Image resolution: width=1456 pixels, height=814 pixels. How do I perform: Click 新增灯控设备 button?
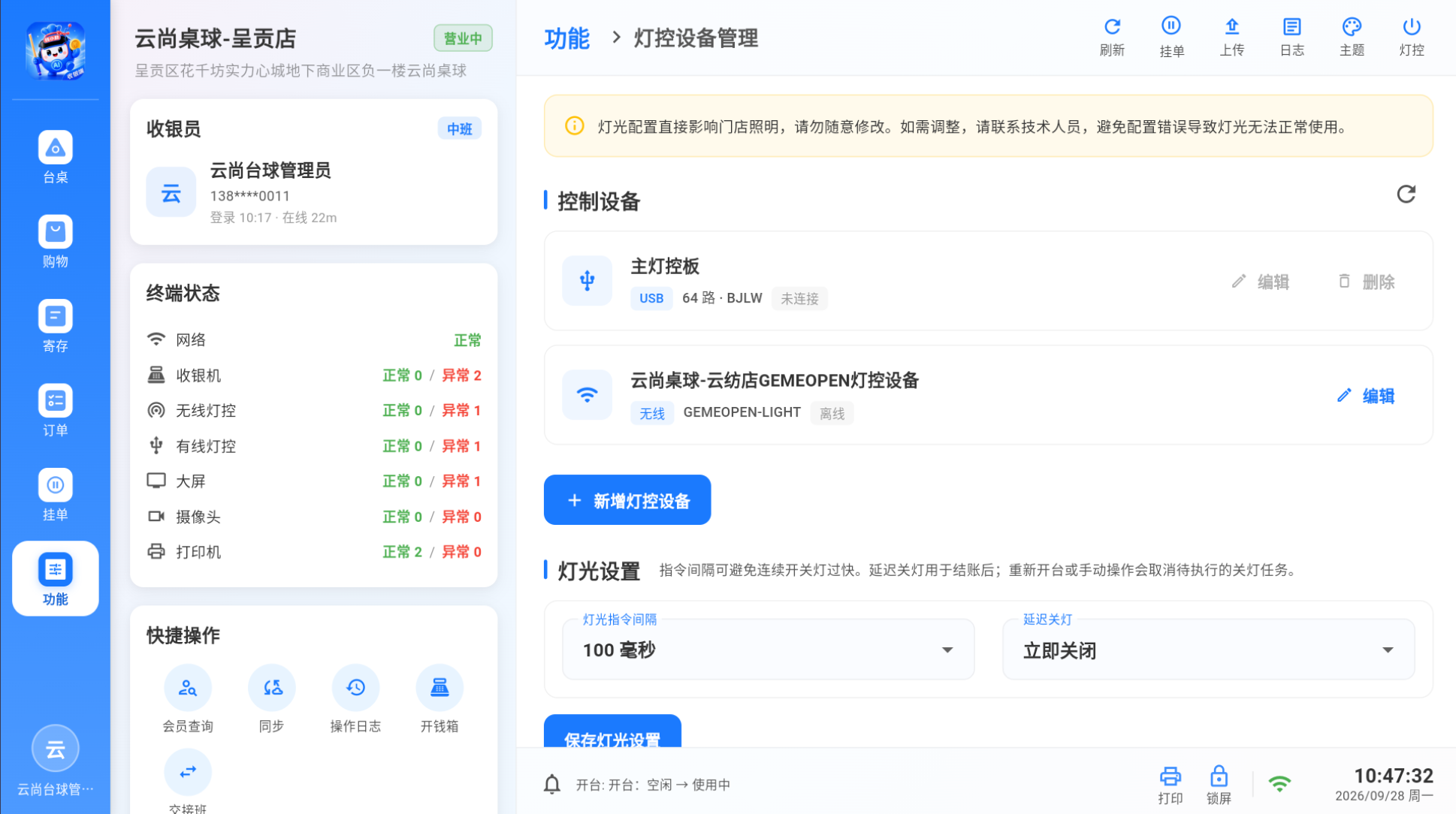coord(627,500)
